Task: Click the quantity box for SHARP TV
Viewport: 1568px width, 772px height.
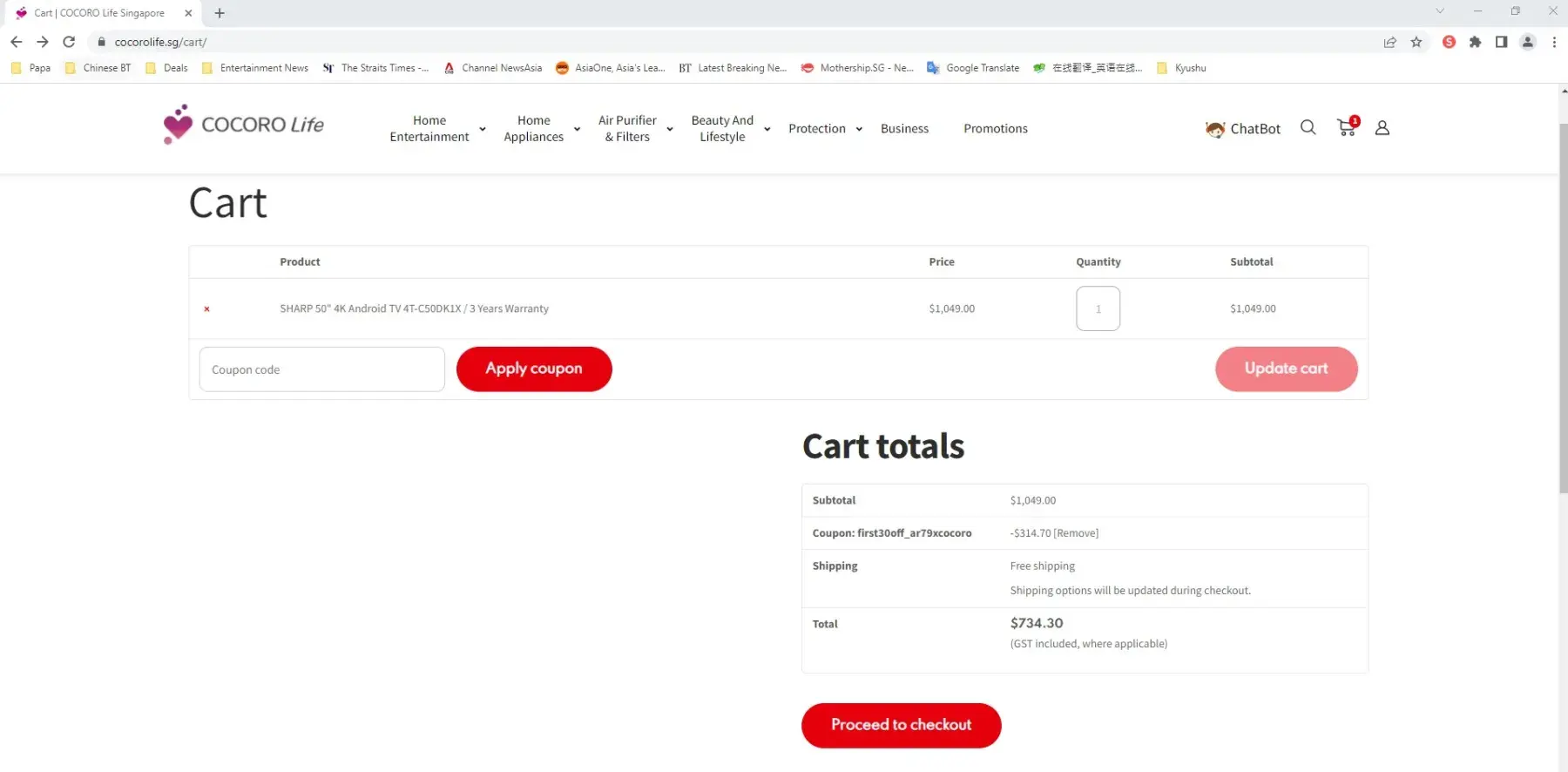Action: [x=1098, y=309]
